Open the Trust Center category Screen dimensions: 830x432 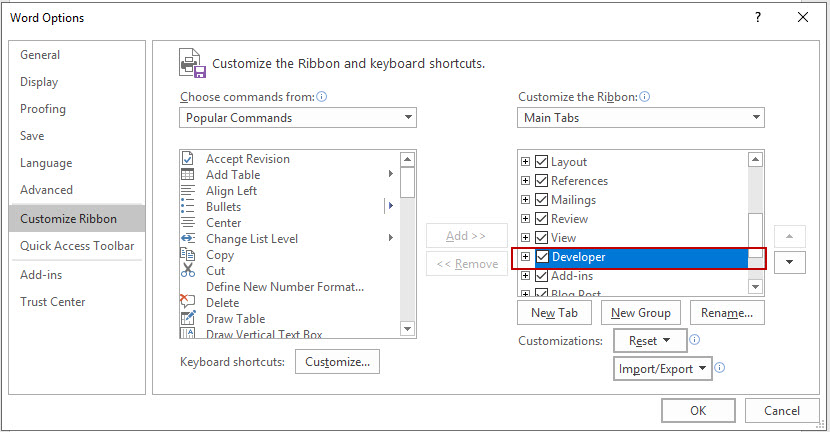click(53, 302)
